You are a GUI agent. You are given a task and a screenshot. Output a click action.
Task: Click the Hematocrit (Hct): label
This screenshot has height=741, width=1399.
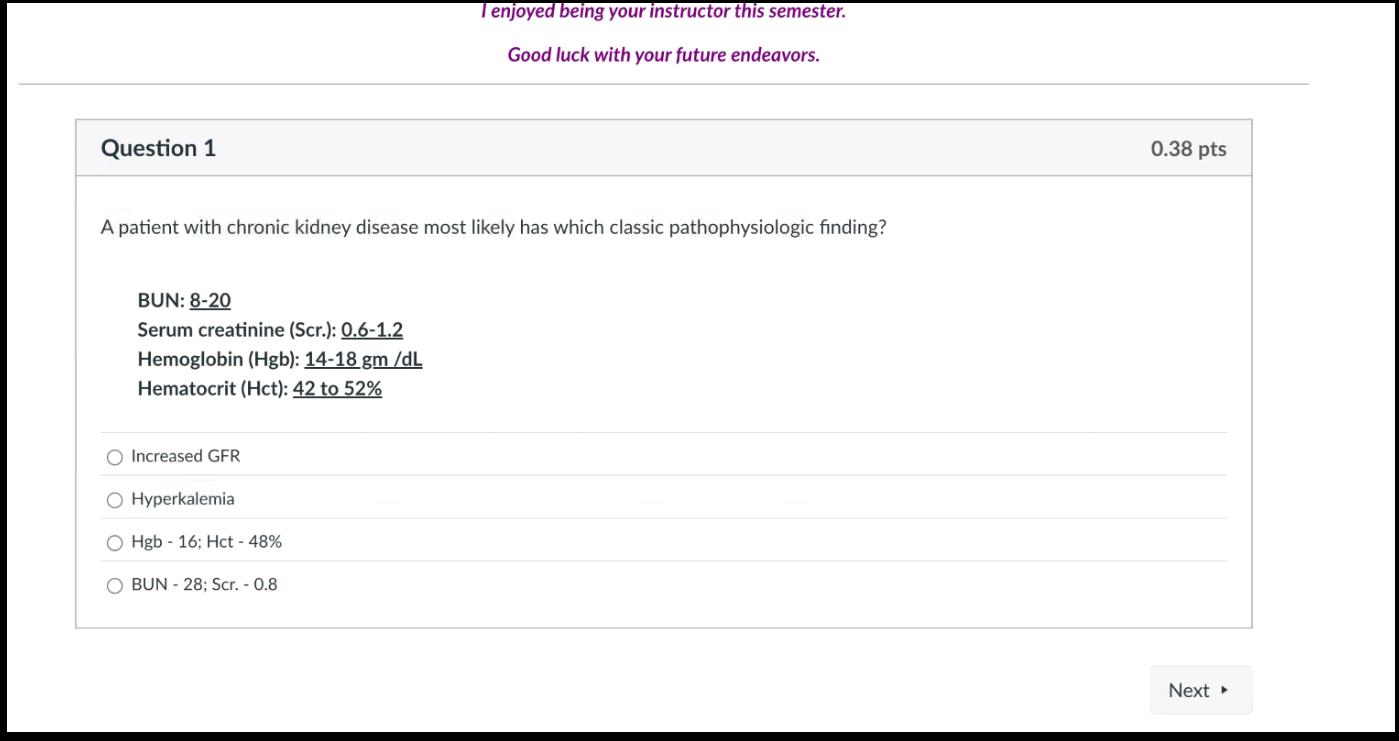213,388
